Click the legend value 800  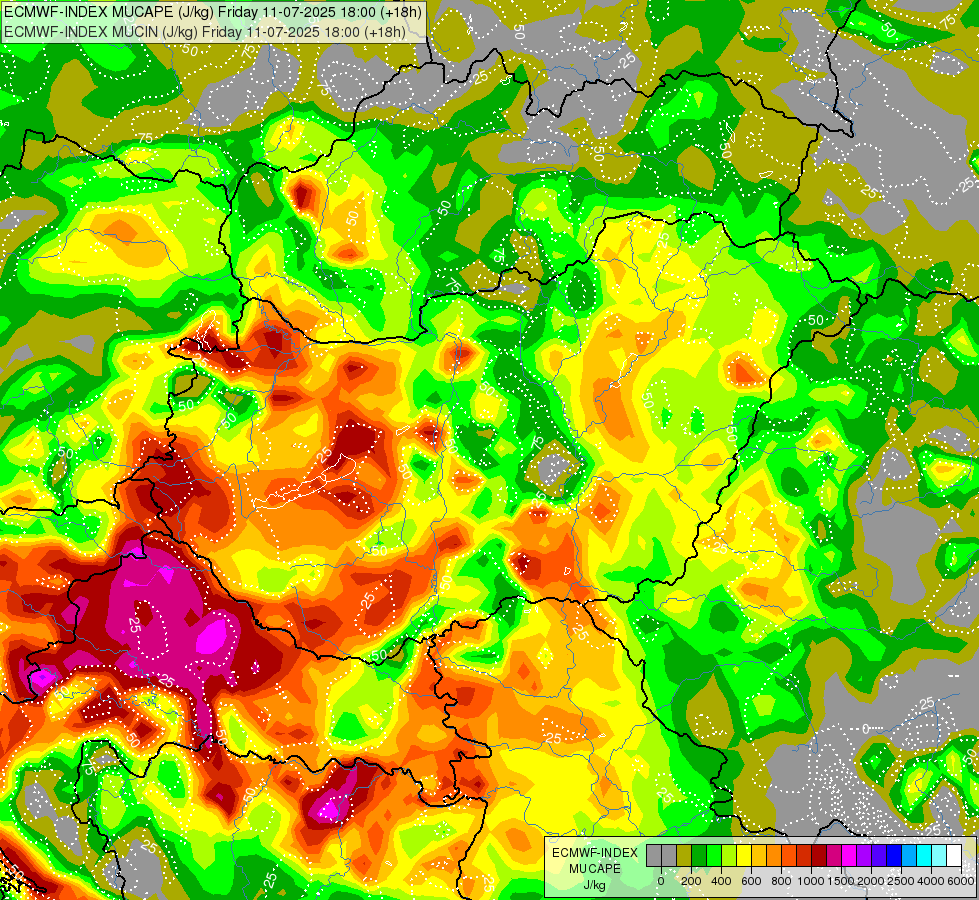pyautogui.click(x=781, y=881)
